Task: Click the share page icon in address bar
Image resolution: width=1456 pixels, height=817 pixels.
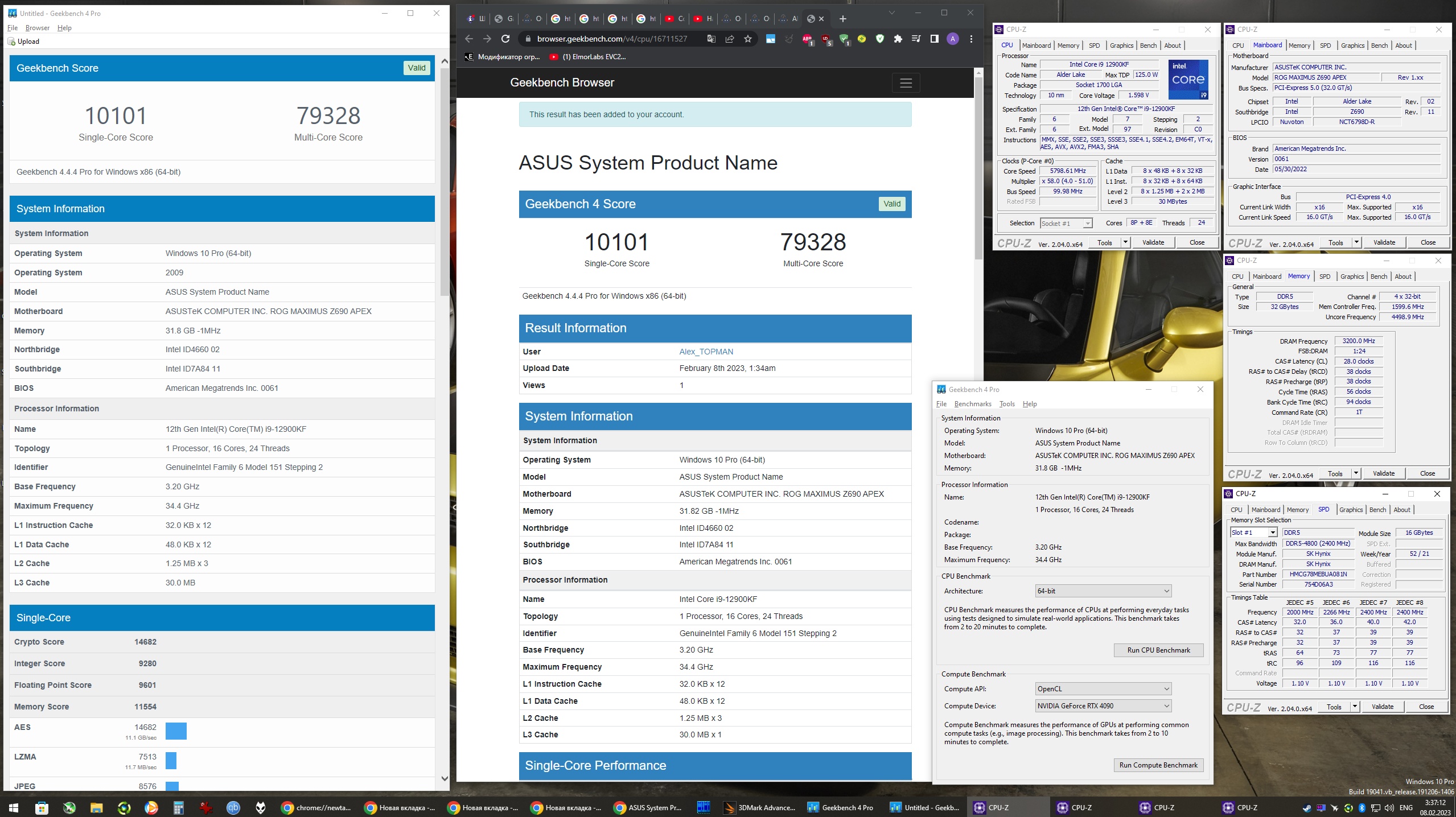Action: pos(730,39)
